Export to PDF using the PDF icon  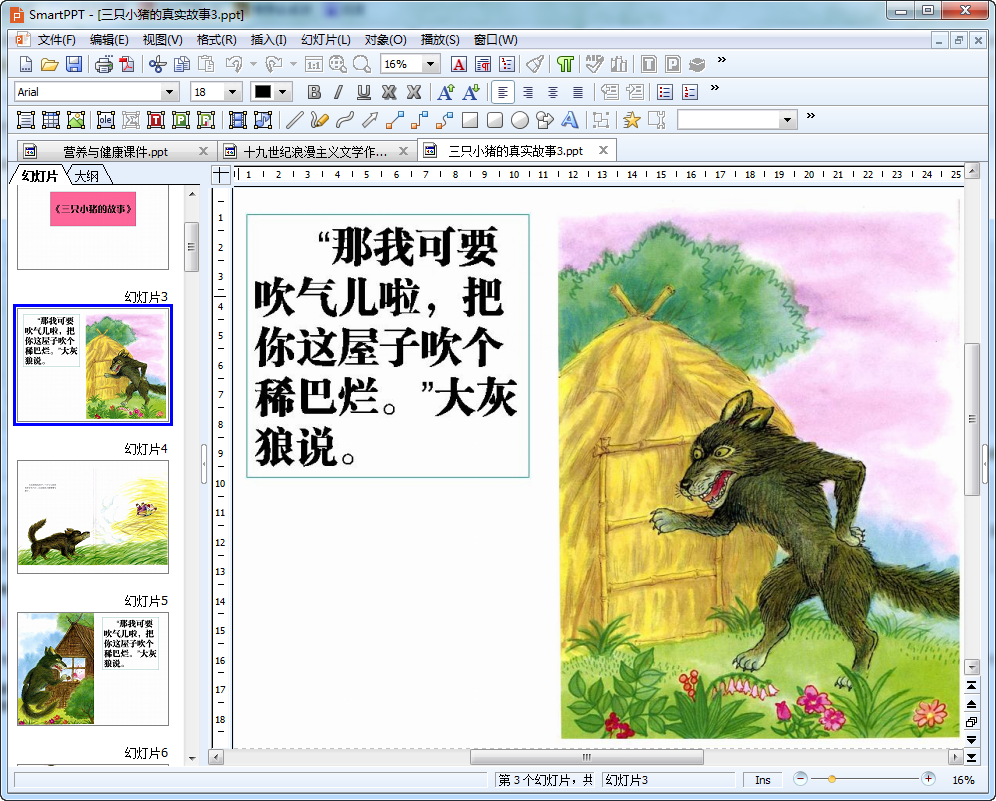click(x=128, y=64)
